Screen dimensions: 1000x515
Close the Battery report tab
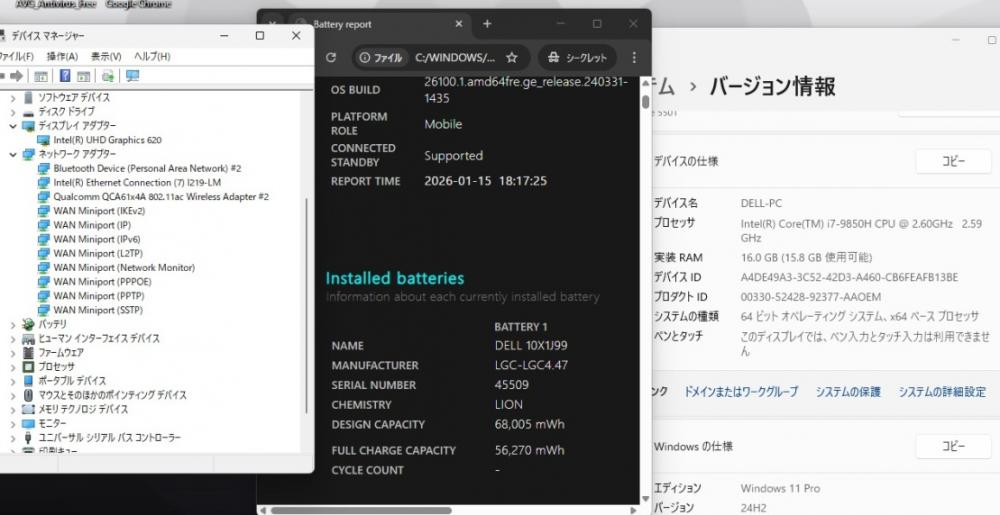coord(459,24)
